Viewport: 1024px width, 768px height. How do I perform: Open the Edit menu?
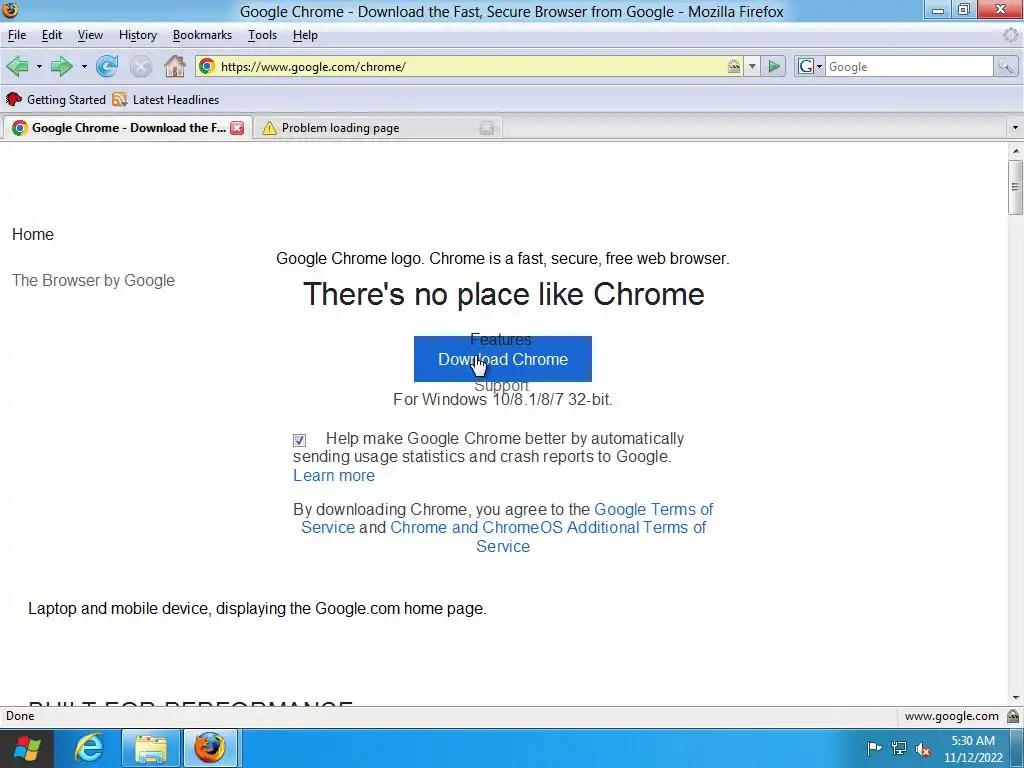click(52, 35)
